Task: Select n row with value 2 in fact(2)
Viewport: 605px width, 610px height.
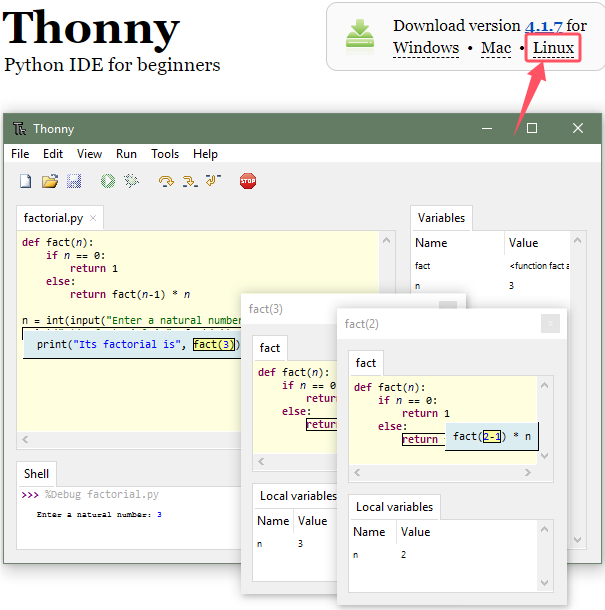Action: click(444, 555)
